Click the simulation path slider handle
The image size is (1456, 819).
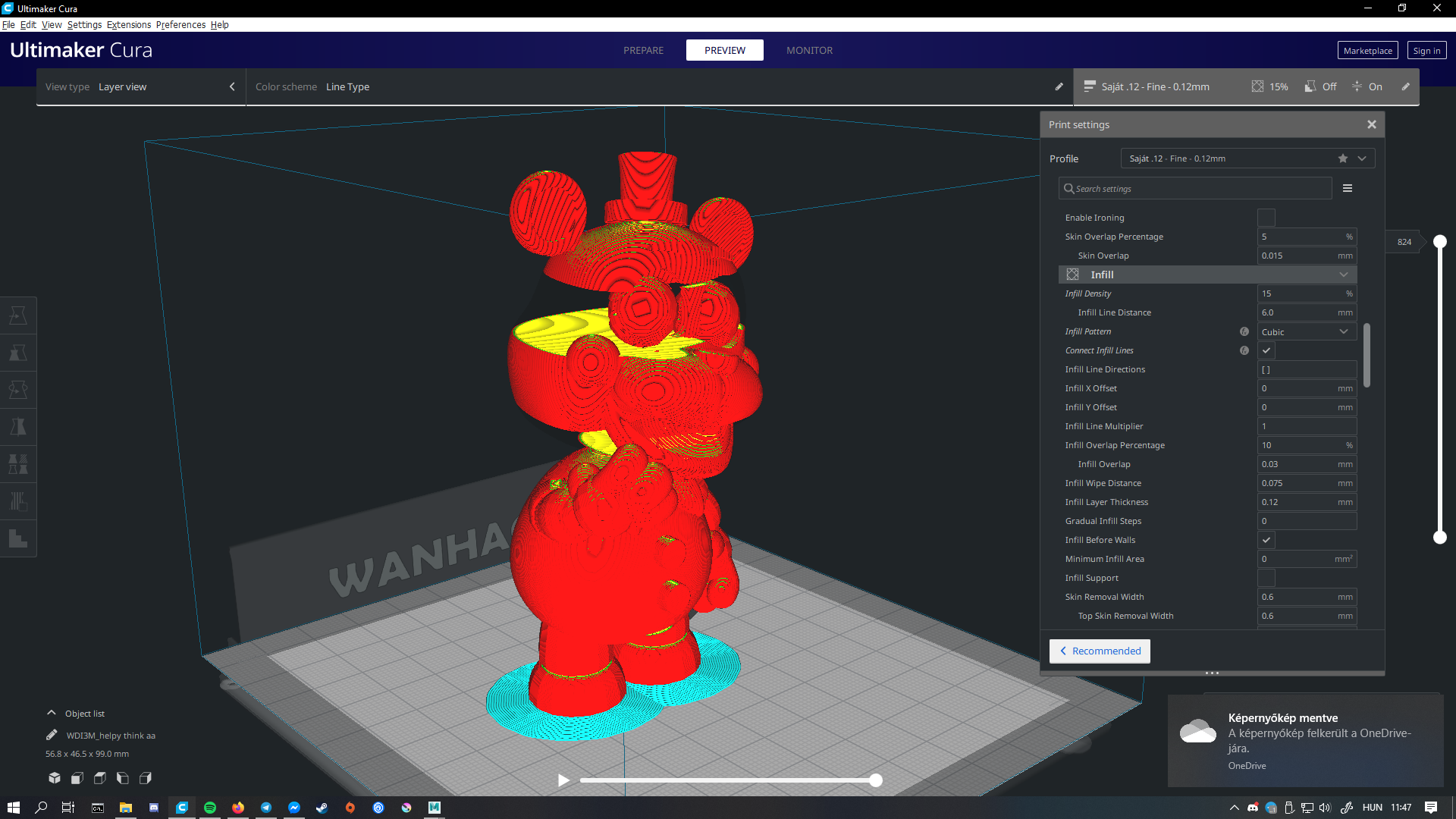tap(876, 780)
